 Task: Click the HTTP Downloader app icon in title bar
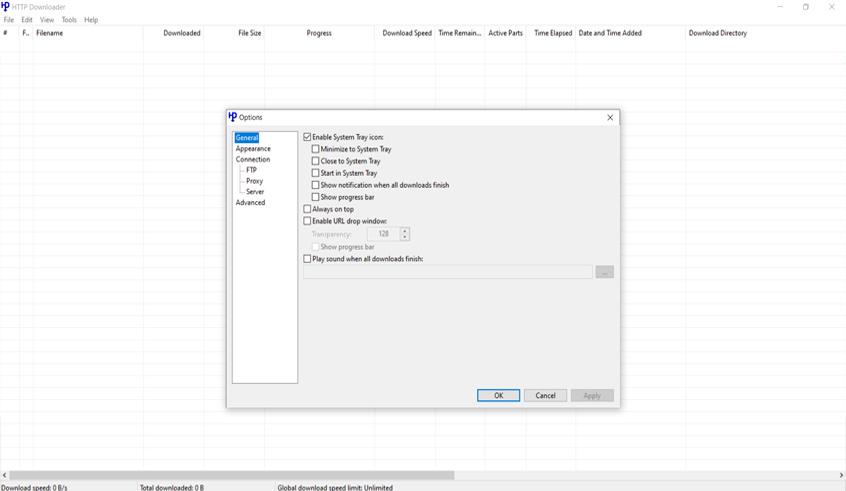coord(5,6)
